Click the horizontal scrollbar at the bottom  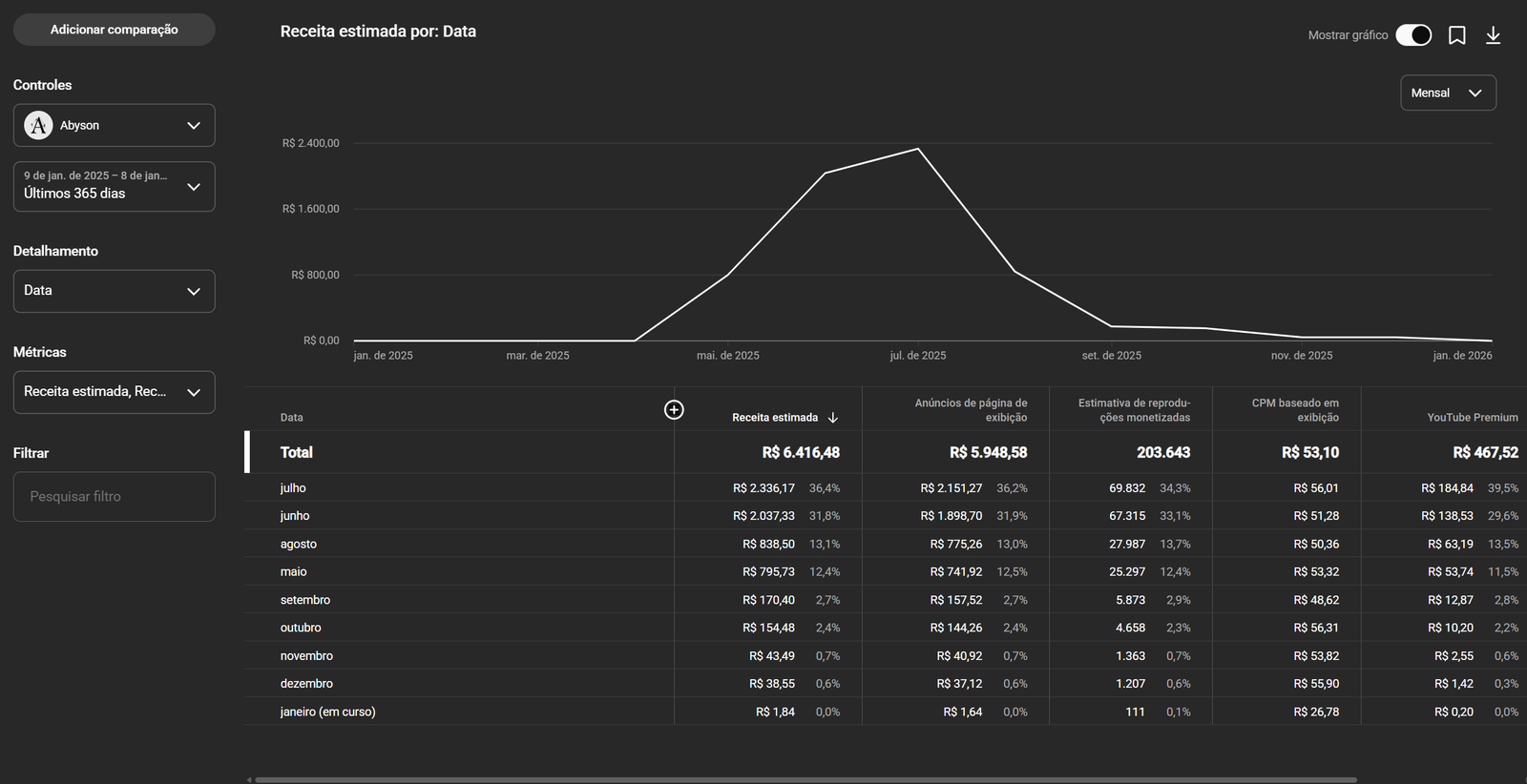tap(802, 779)
